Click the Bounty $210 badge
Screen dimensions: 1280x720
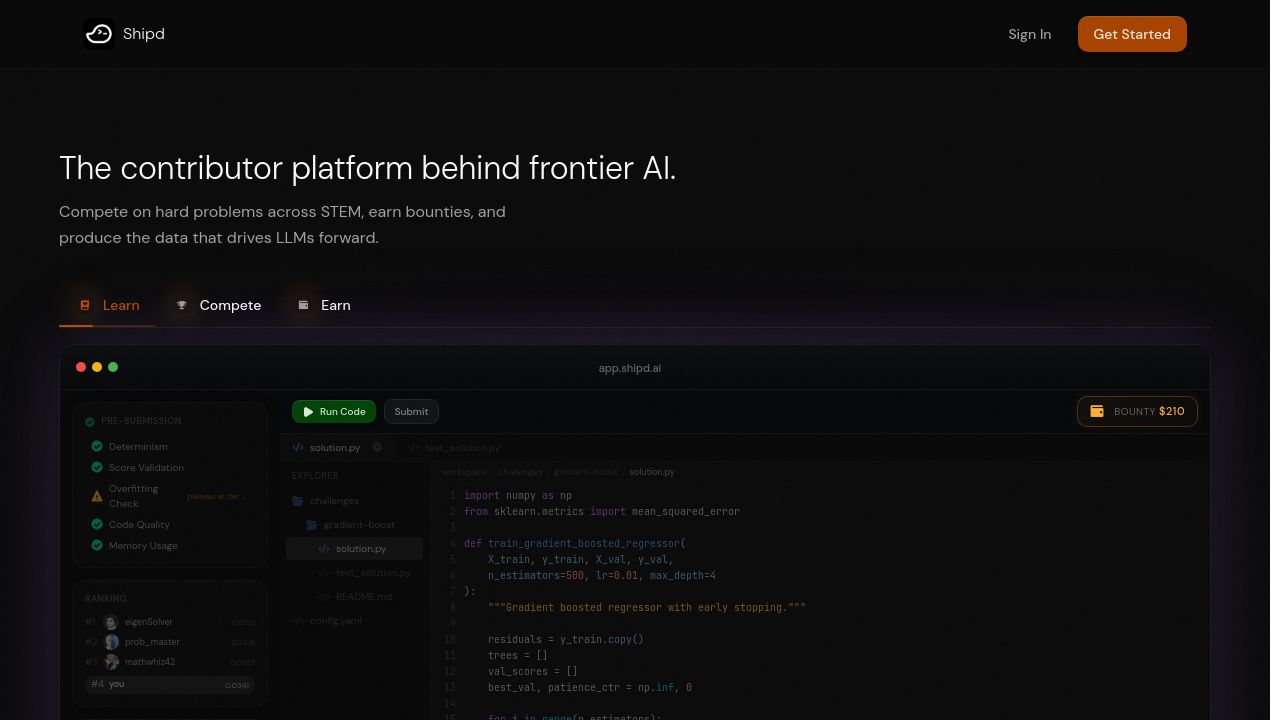(1137, 411)
